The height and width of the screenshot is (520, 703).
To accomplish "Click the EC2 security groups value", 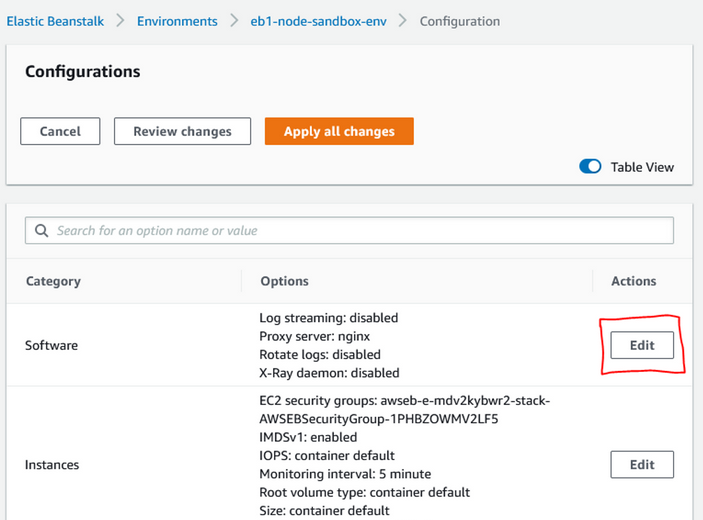I will point(404,410).
